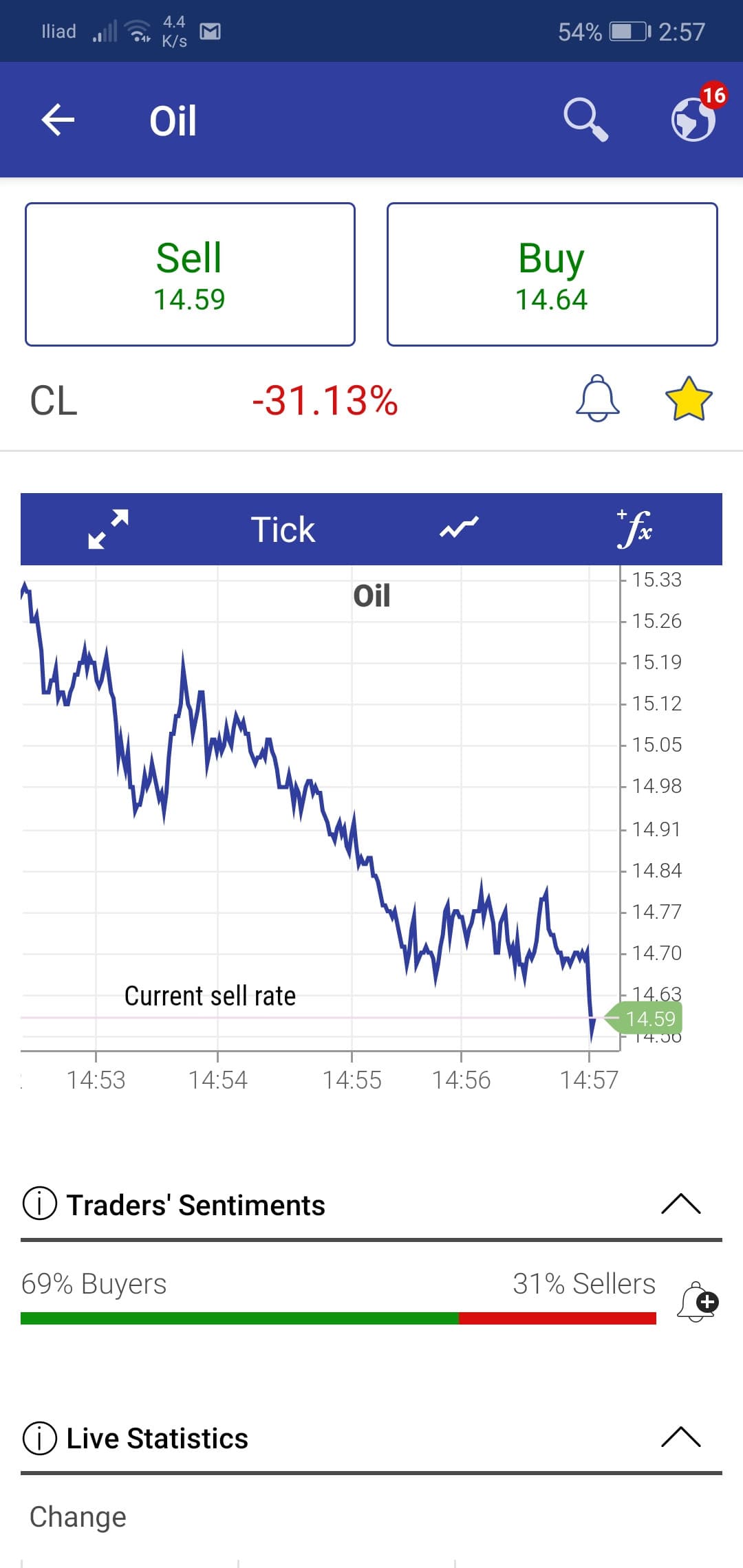The height and width of the screenshot is (1568, 743).
Task: Click the green buyers sentiment bar
Action: (239, 1318)
